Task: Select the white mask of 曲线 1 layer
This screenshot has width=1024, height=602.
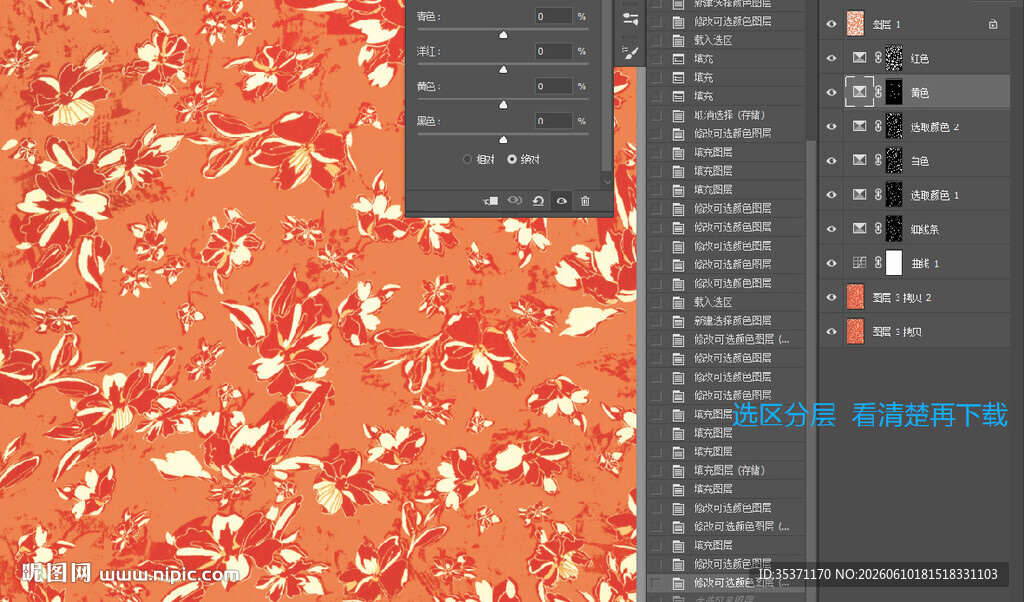Action: pyautogui.click(x=894, y=262)
